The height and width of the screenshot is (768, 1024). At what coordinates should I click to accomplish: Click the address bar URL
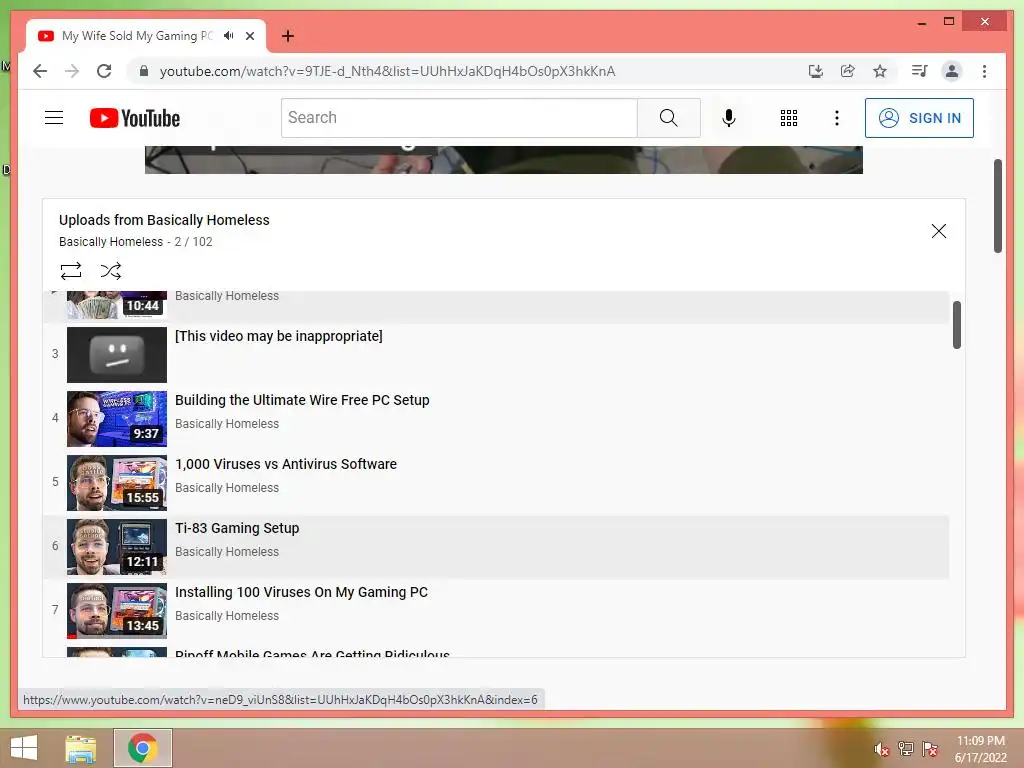pyautogui.click(x=387, y=71)
